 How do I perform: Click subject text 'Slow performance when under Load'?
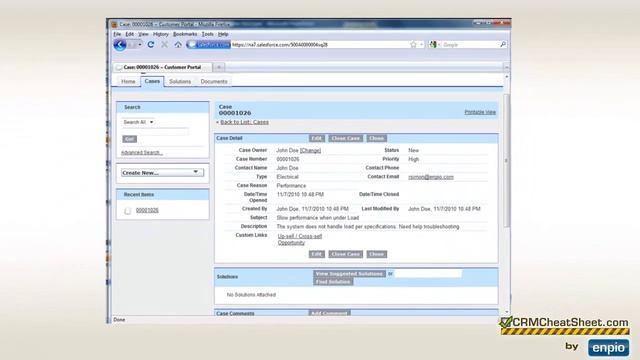click(x=318, y=218)
